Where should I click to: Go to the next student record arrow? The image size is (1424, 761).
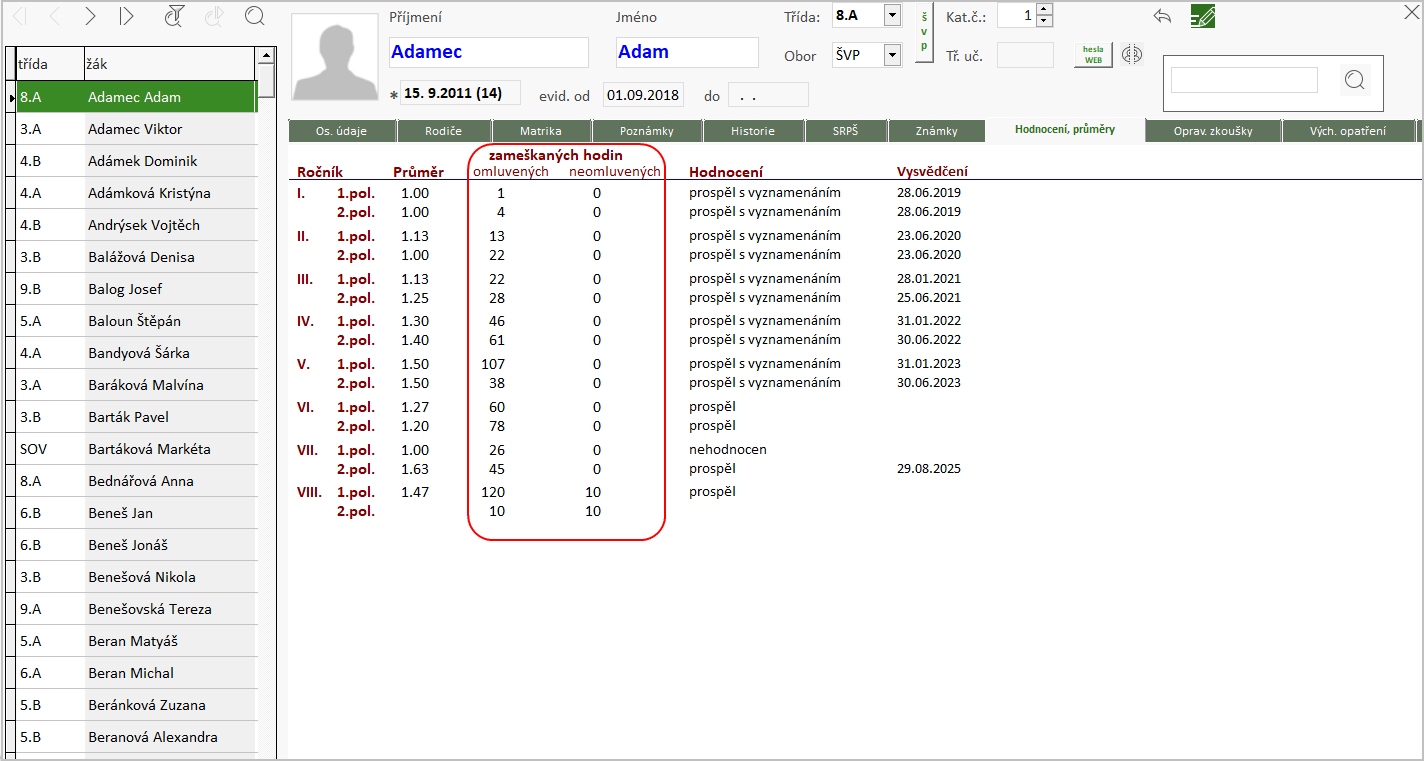[x=90, y=16]
